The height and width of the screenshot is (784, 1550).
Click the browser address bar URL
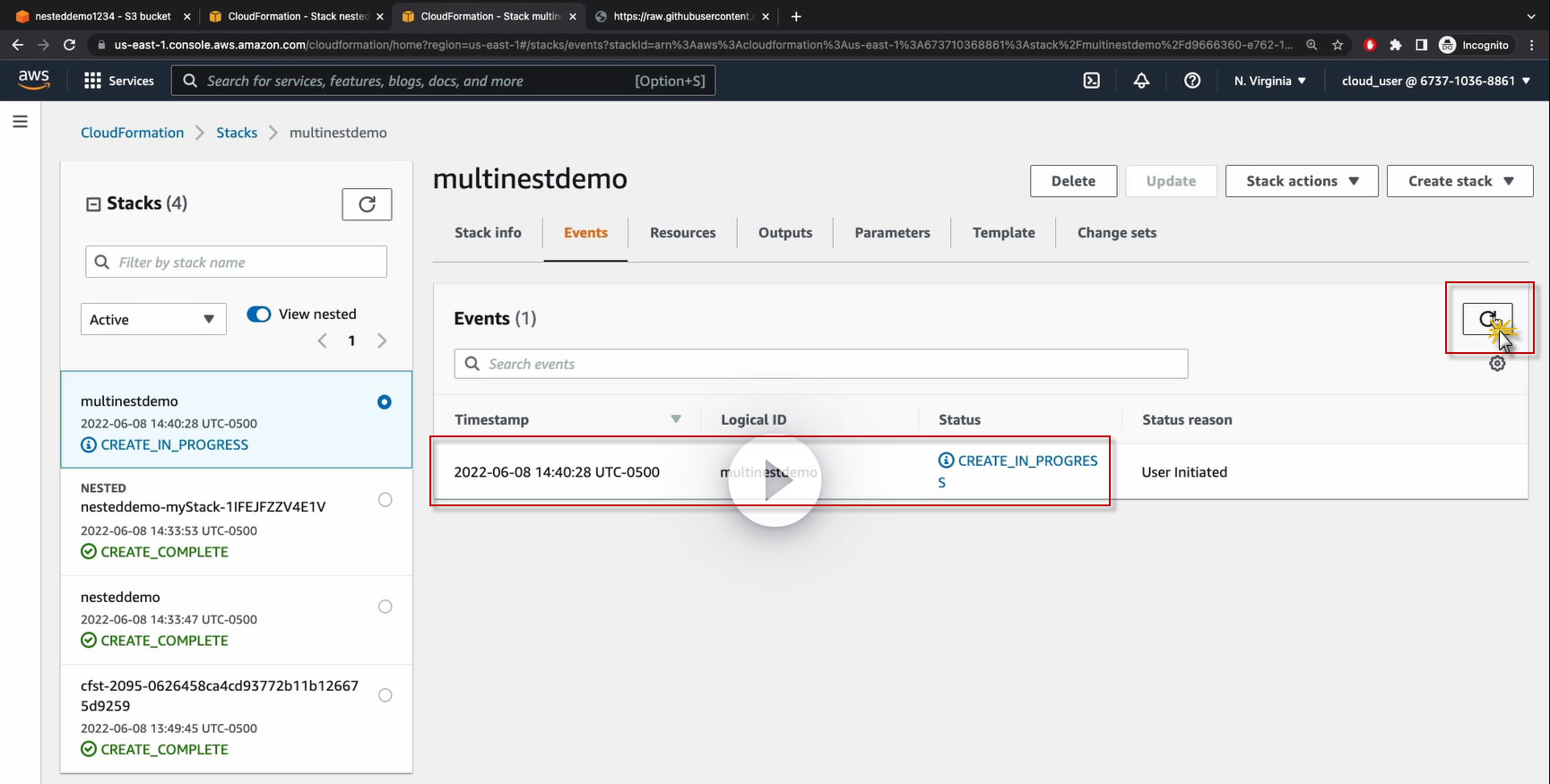click(704, 45)
